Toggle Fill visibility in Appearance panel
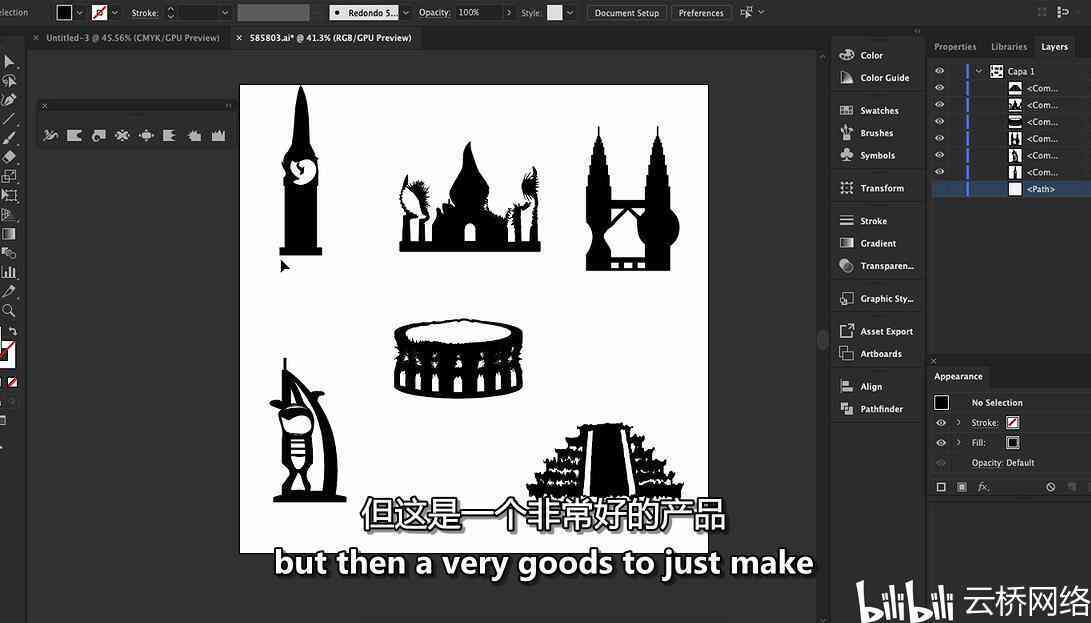 click(x=941, y=443)
